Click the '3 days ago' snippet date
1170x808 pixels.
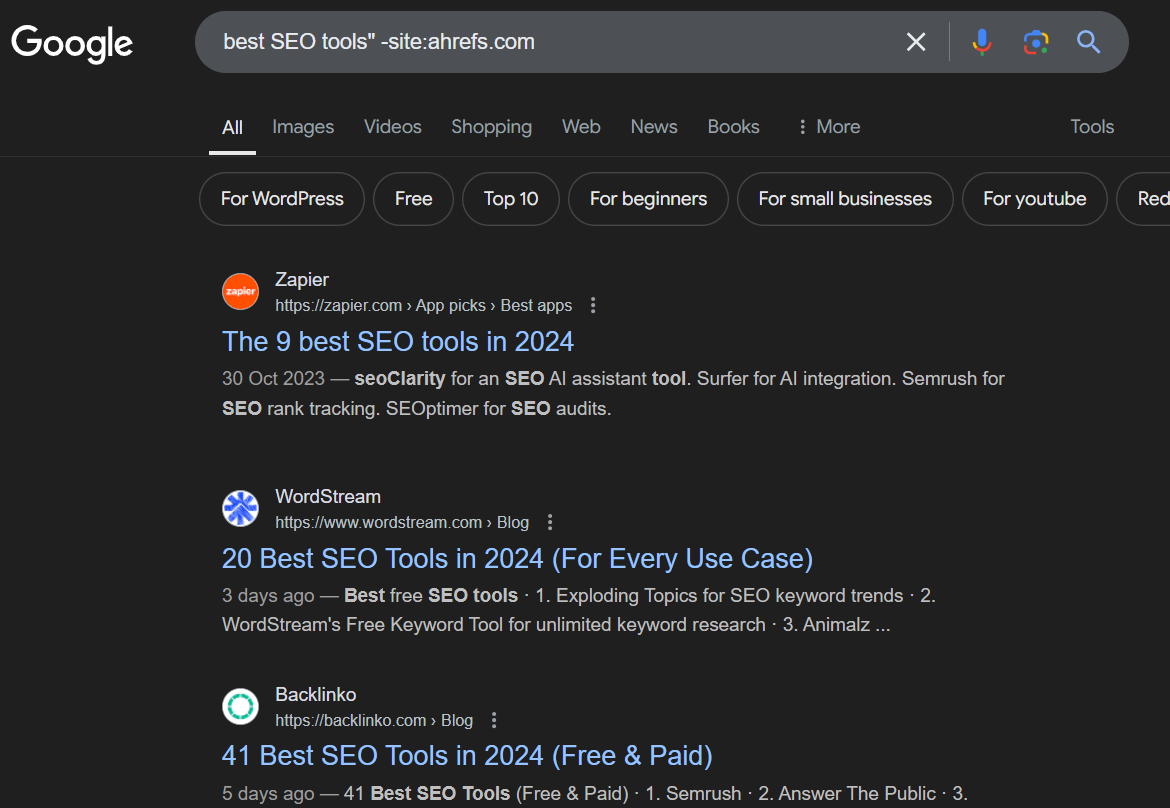click(x=269, y=596)
